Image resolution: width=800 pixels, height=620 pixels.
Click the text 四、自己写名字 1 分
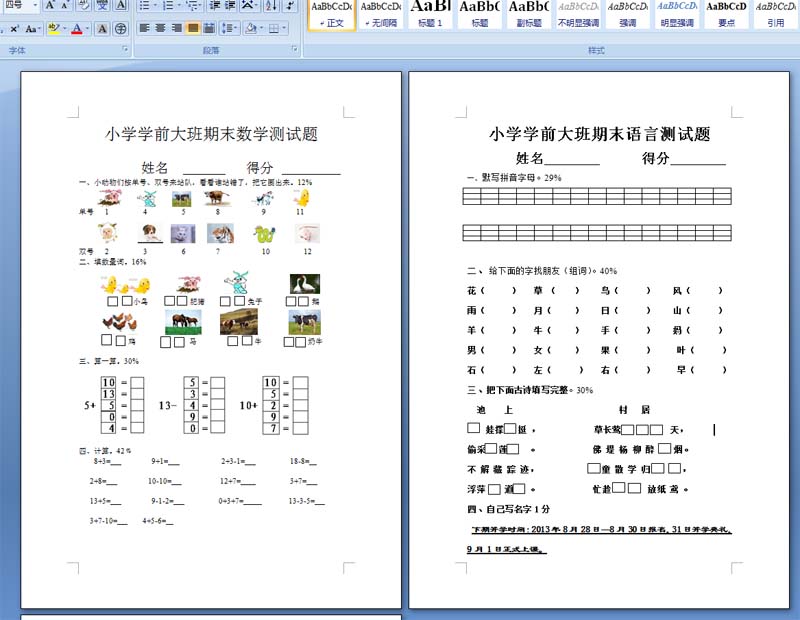click(x=509, y=509)
